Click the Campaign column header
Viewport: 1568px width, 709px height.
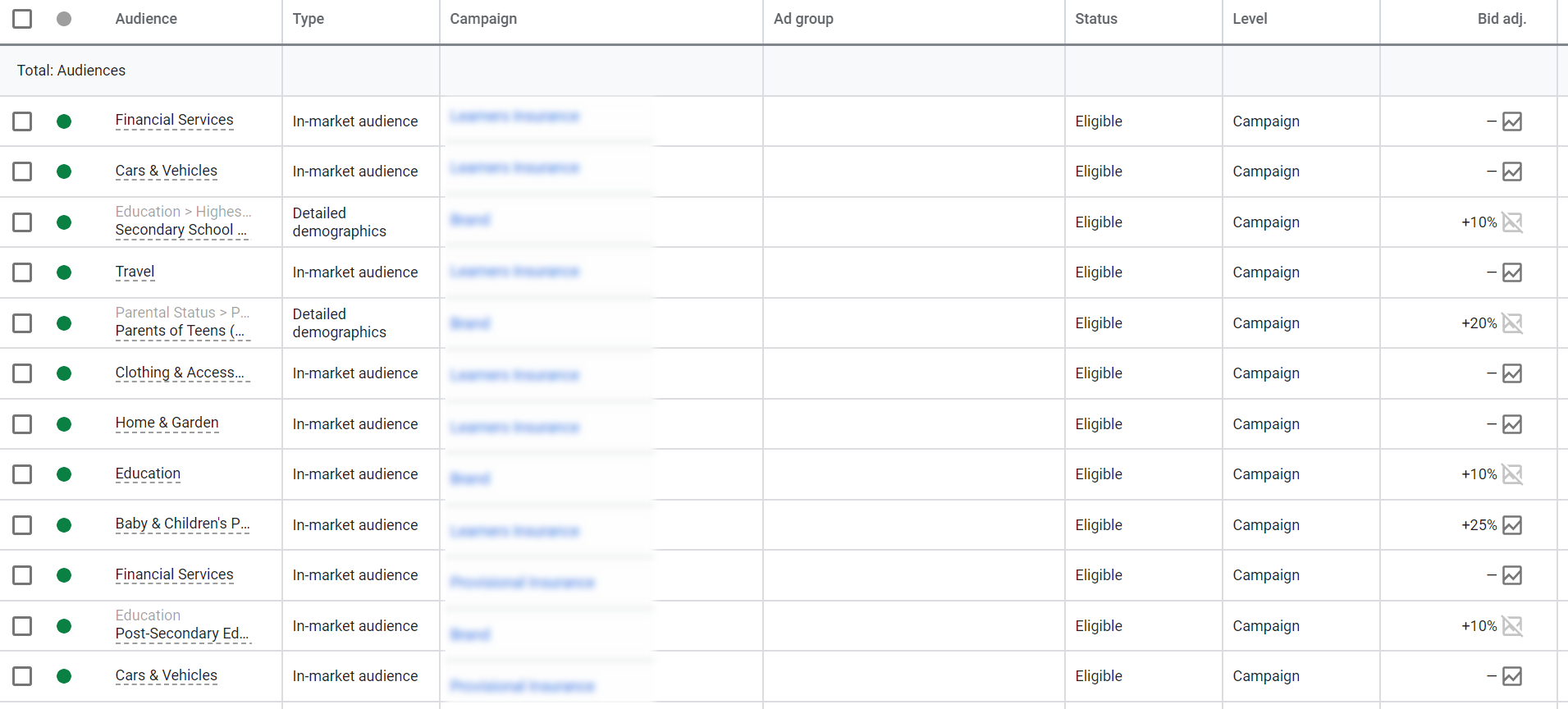click(x=483, y=19)
